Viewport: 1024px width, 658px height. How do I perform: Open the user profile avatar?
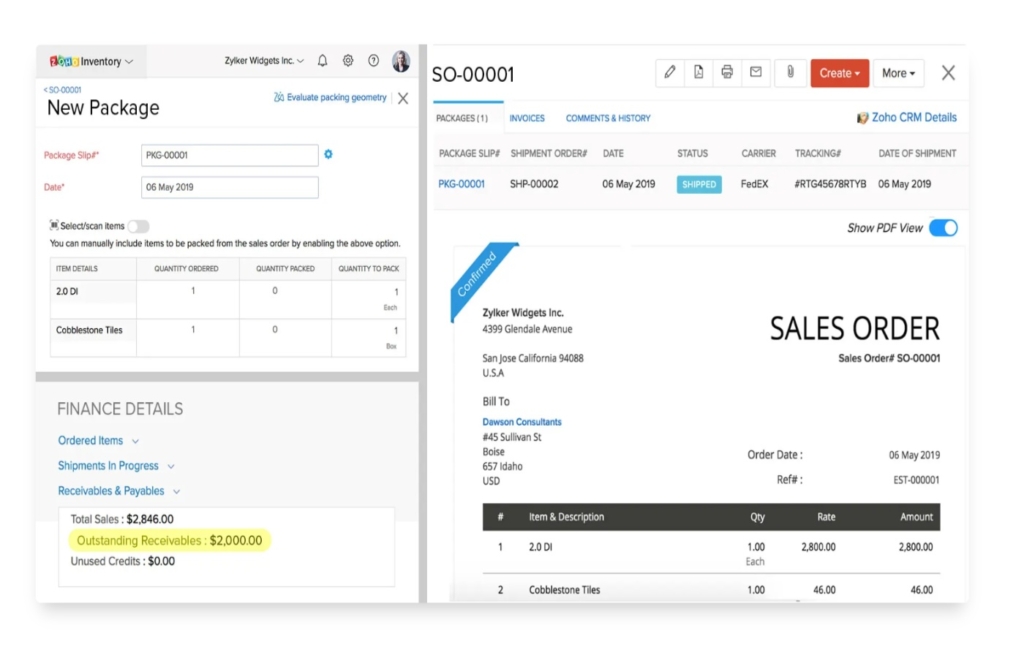point(401,60)
